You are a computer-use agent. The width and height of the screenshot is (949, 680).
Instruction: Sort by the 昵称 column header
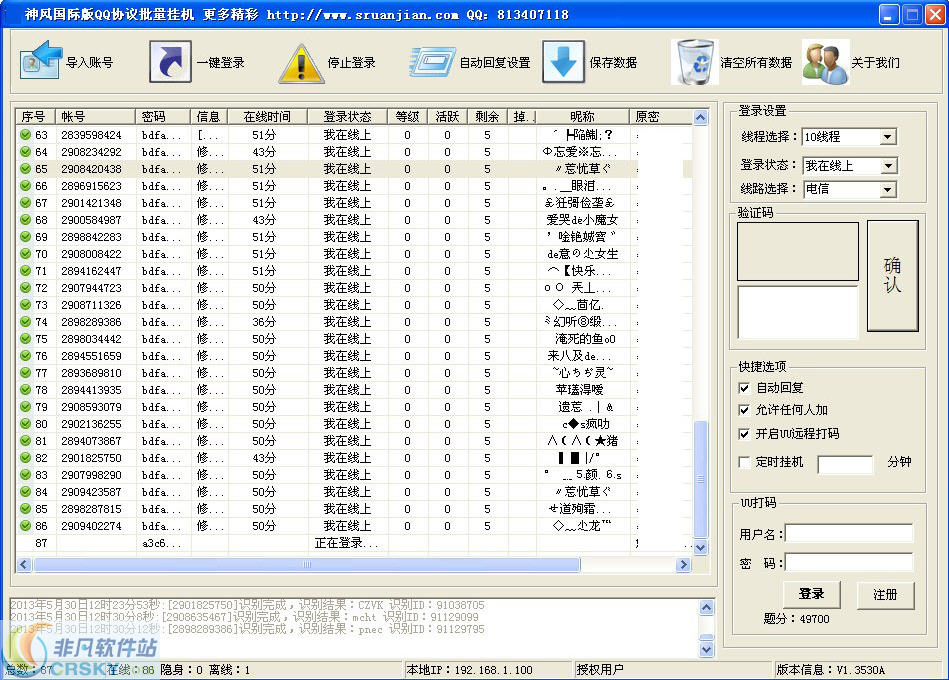[x=582, y=116]
